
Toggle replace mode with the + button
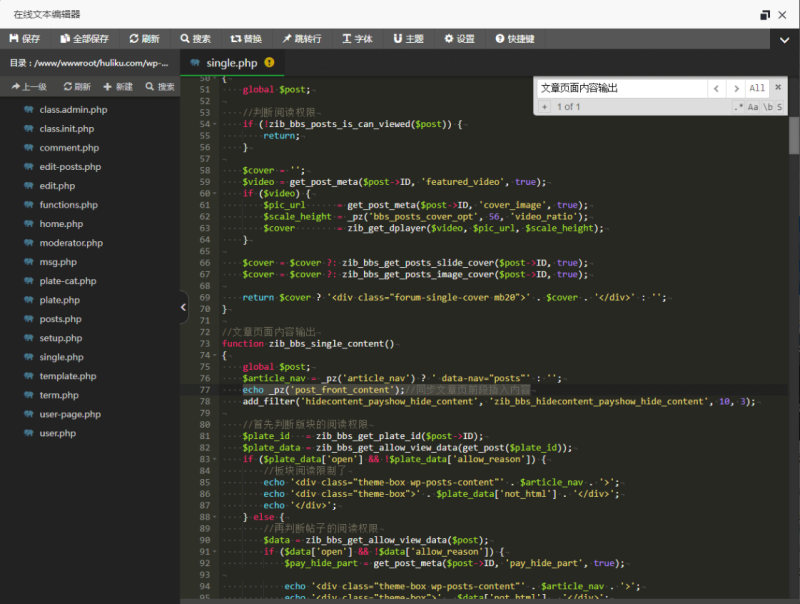544,107
